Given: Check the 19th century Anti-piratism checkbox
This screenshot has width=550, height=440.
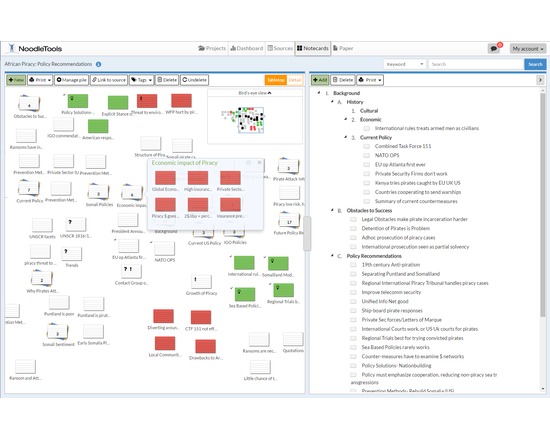Looking at the screenshot, I should point(353,265).
